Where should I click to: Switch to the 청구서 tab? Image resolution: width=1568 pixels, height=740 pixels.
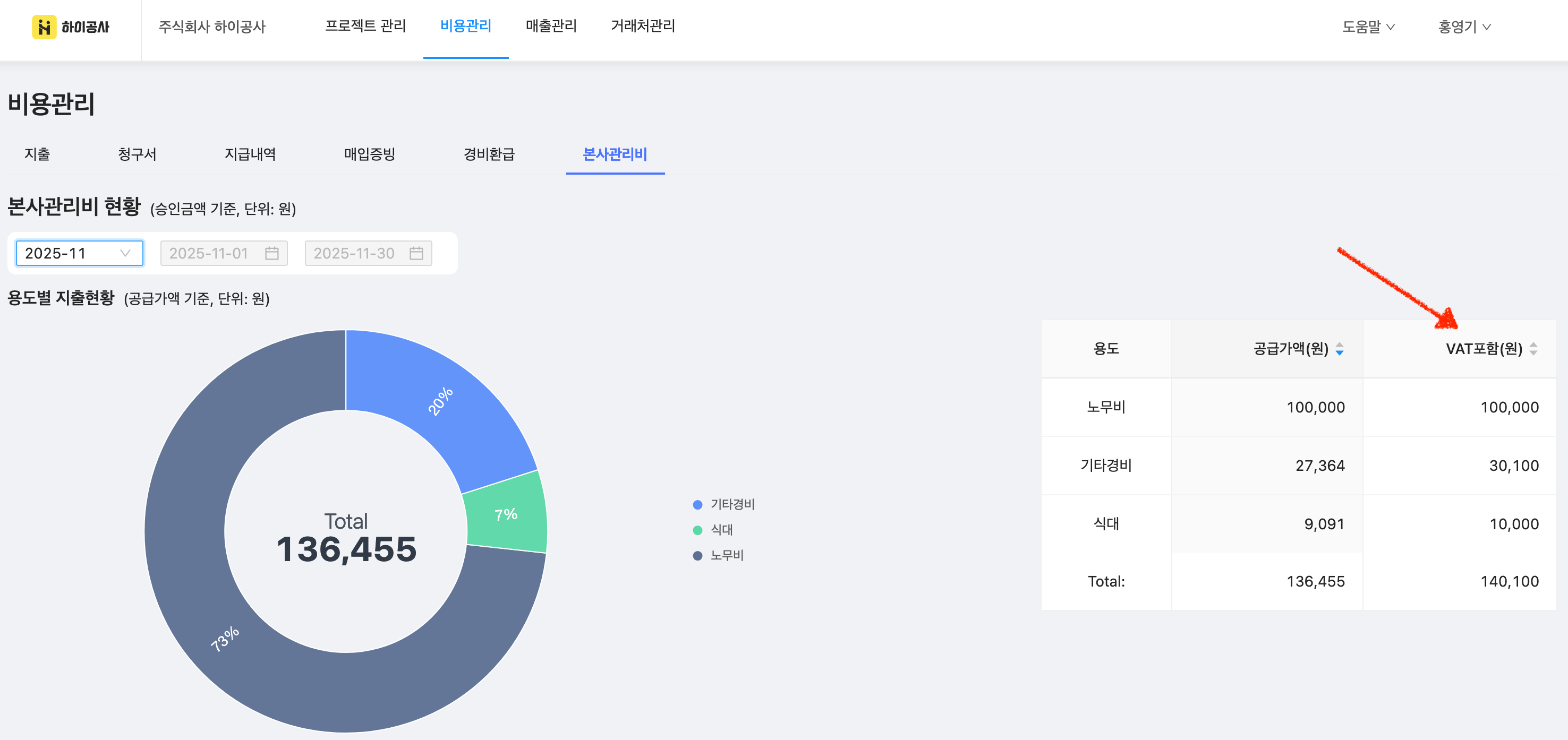point(137,154)
